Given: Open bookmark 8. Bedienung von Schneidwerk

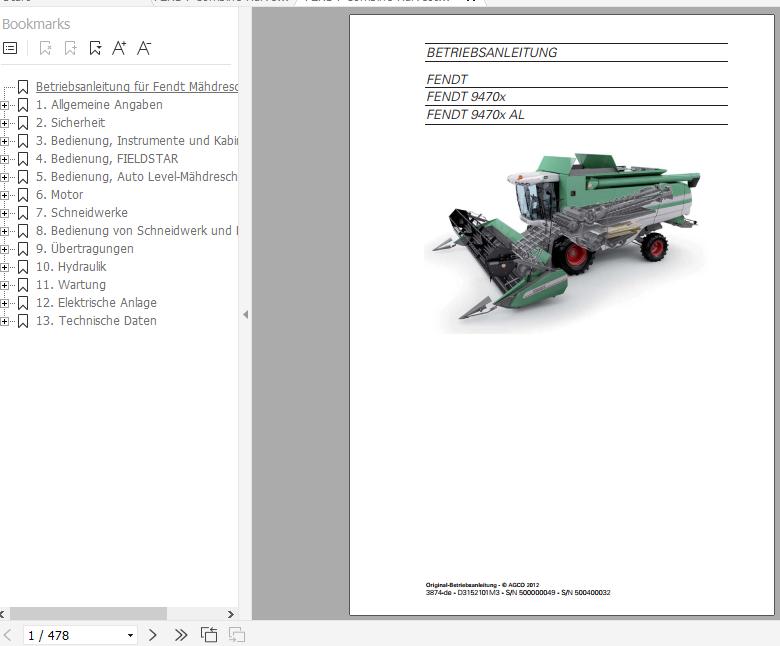Looking at the screenshot, I should click(137, 231).
